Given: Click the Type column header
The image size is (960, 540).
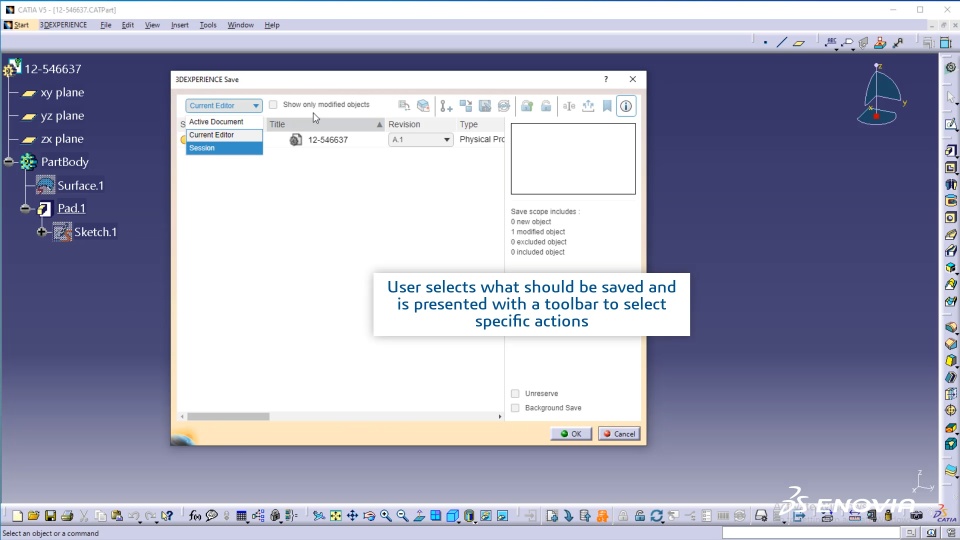Looking at the screenshot, I should point(480,124).
